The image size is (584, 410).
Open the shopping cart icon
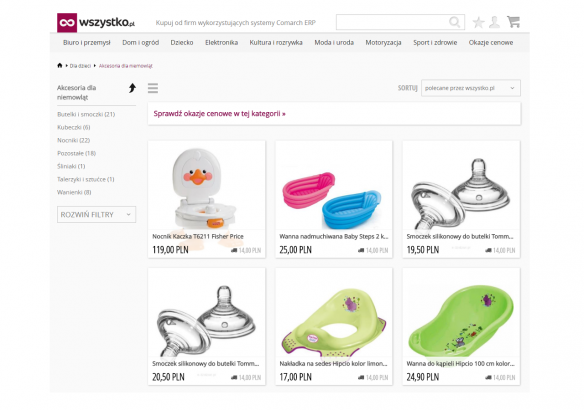pos(513,22)
